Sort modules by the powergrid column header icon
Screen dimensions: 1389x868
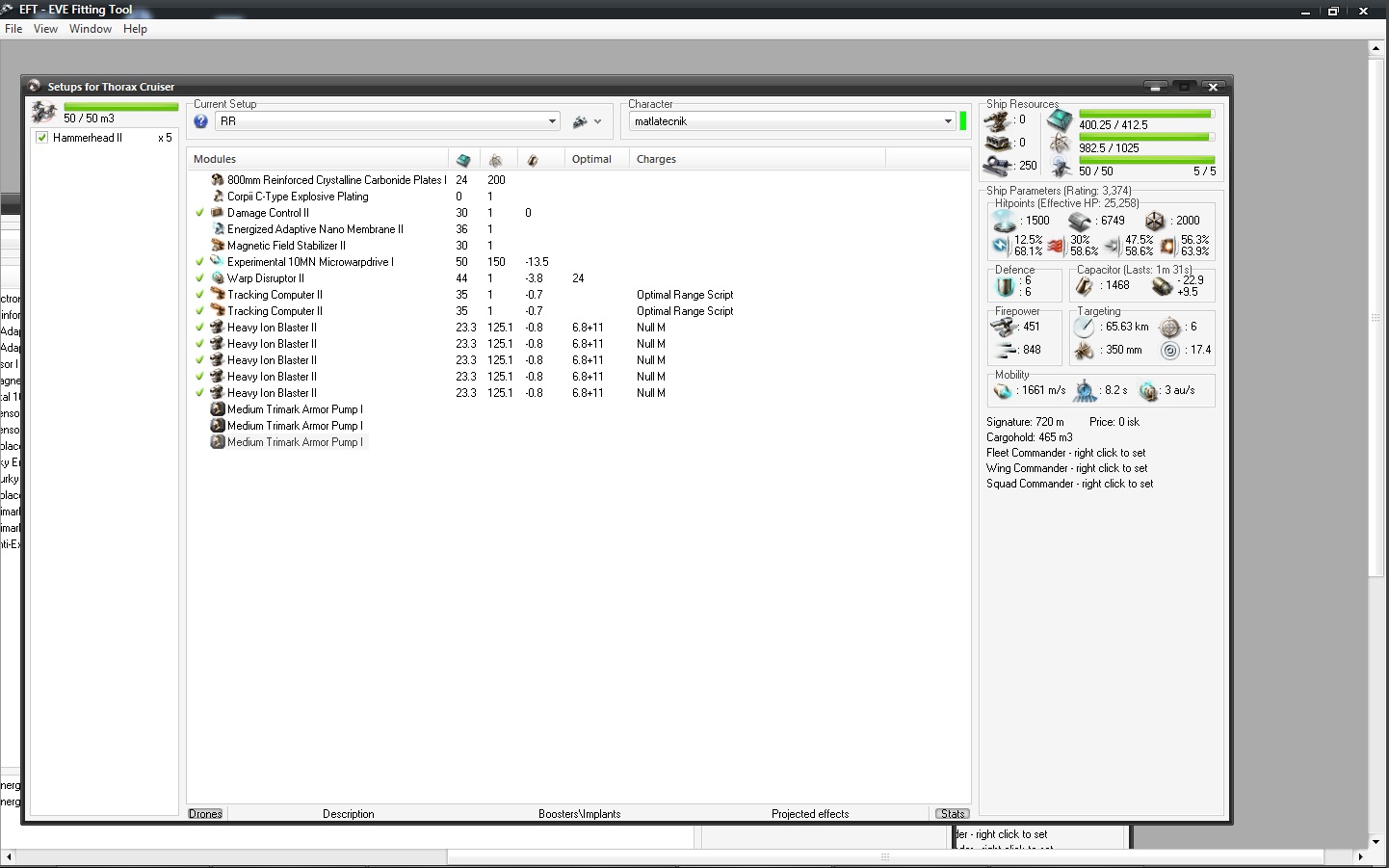pyautogui.click(x=495, y=160)
